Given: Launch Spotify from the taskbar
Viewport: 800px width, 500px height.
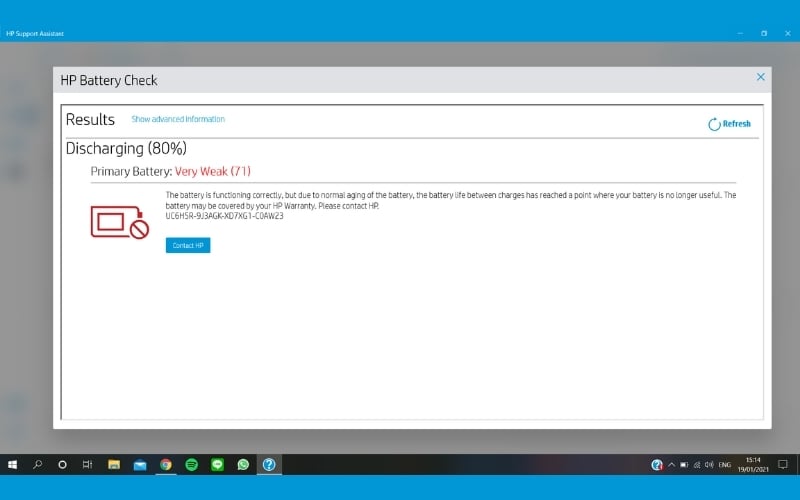Looking at the screenshot, I should pos(191,465).
